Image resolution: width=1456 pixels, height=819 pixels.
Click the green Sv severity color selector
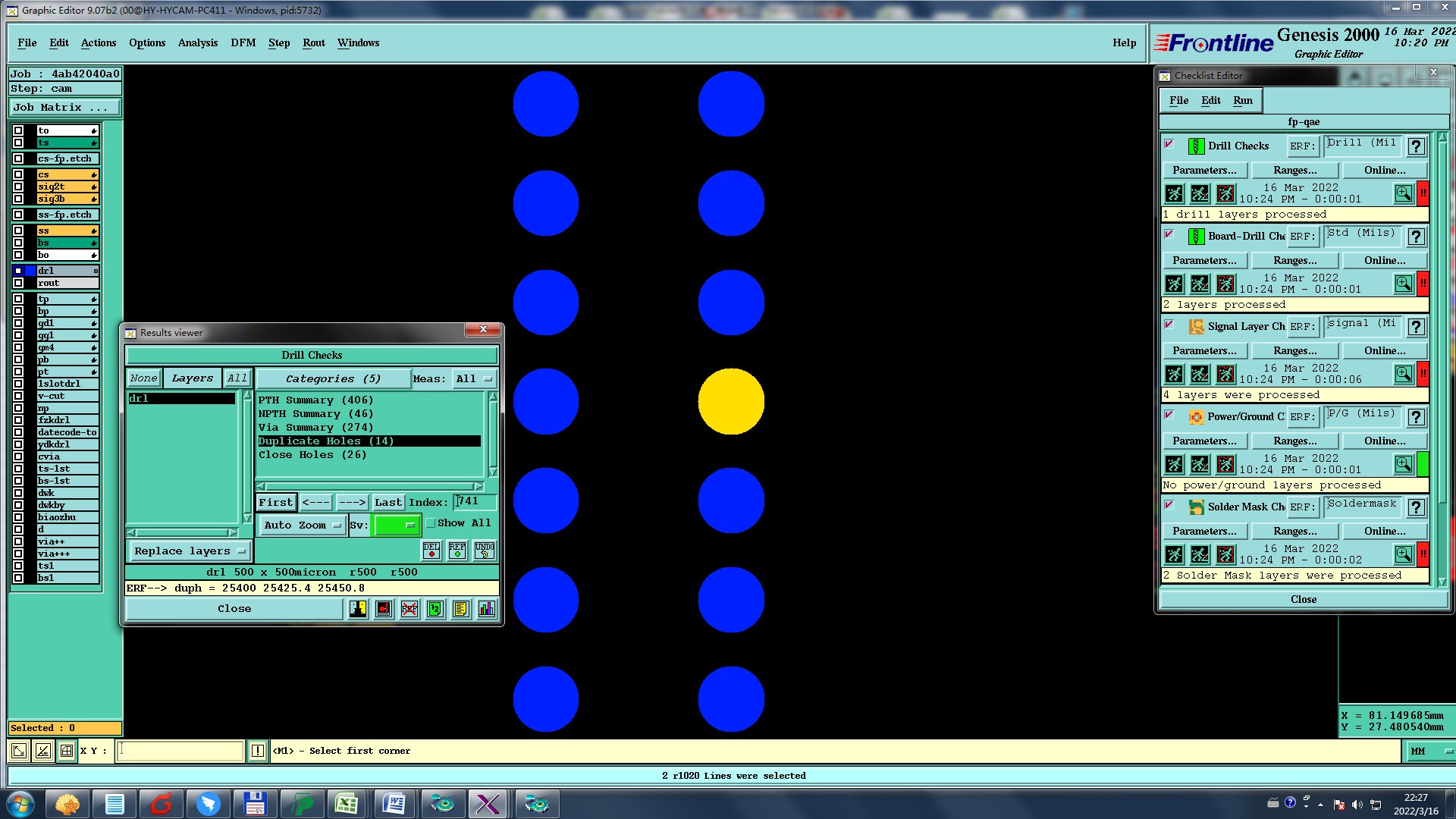tap(396, 525)
